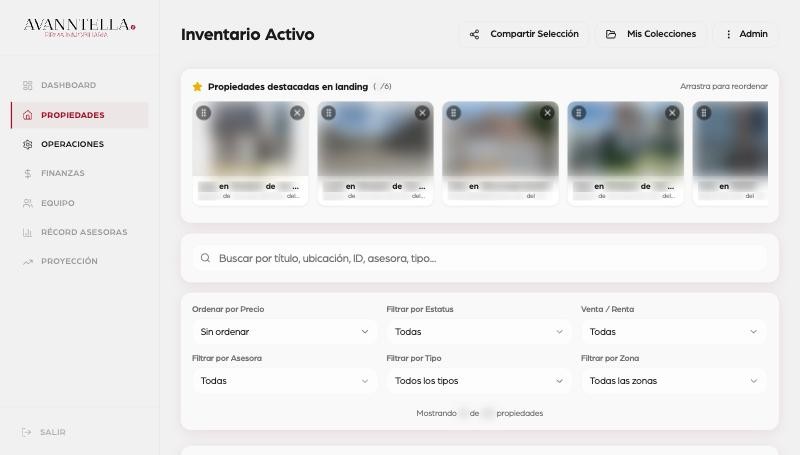
Task: Open Récord Asesoras in sidebar
Action: pyautogui.click(x=80, y=232)
